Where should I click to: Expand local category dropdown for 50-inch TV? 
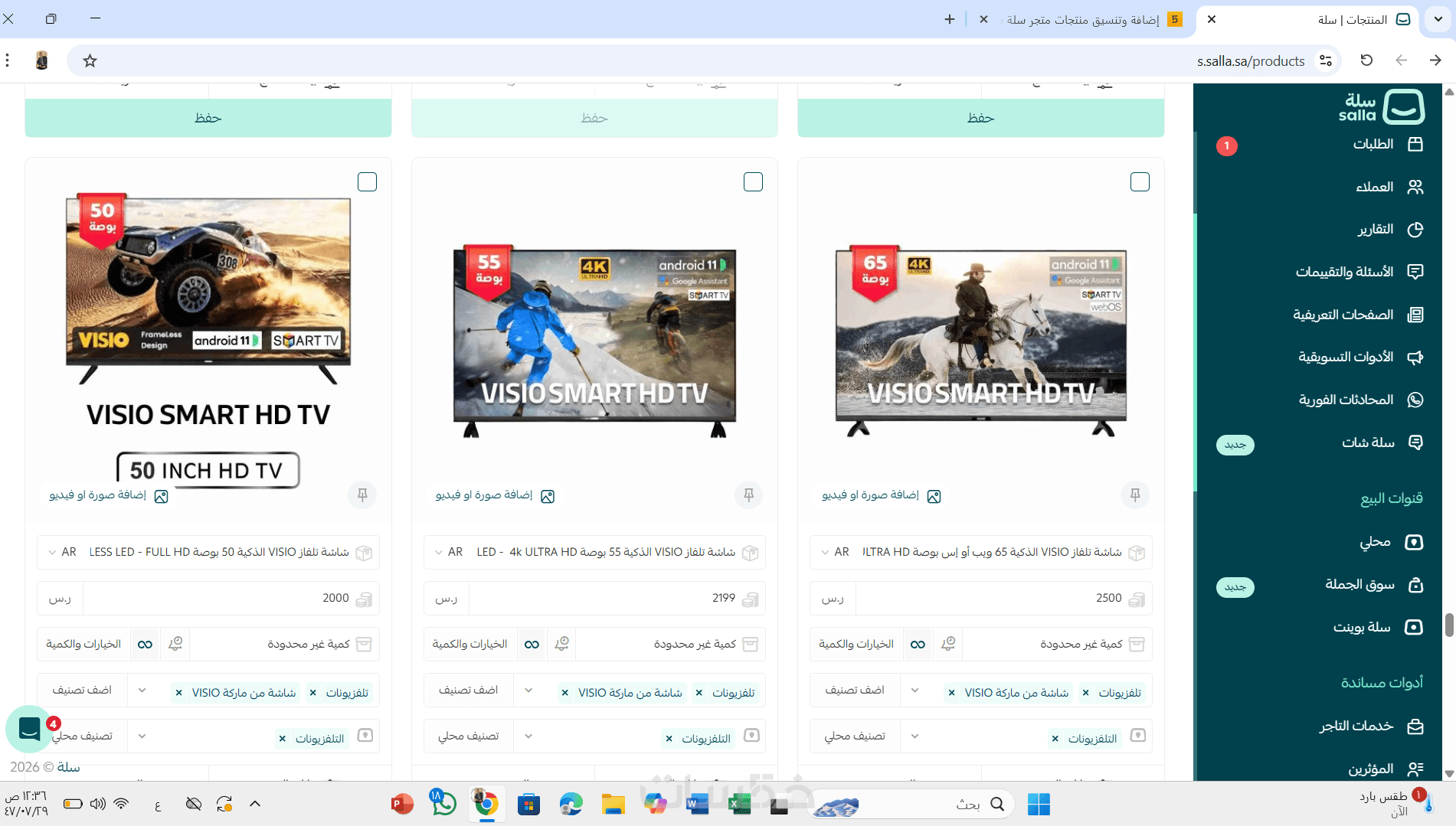(x=142, y=736)
